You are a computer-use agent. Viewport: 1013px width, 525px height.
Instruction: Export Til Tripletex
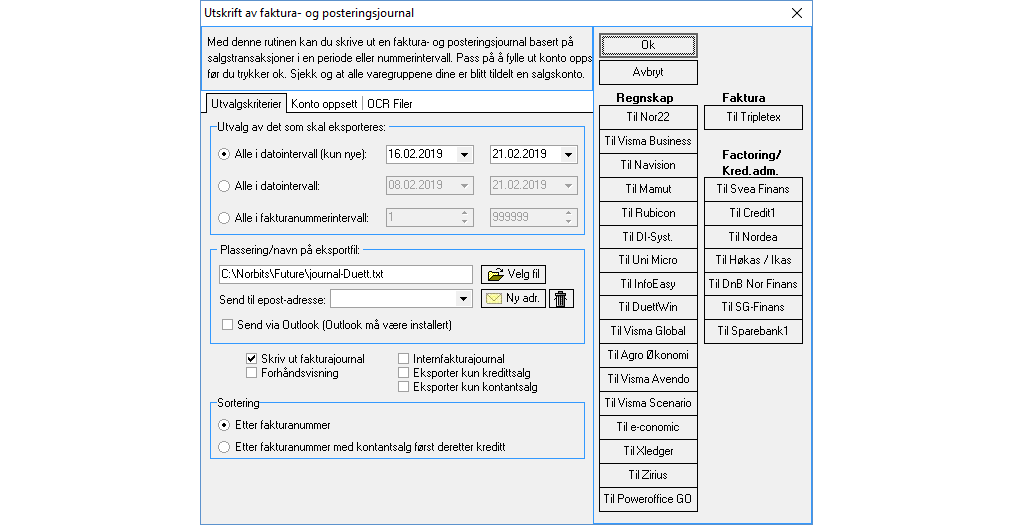click(x=753, y=118)
